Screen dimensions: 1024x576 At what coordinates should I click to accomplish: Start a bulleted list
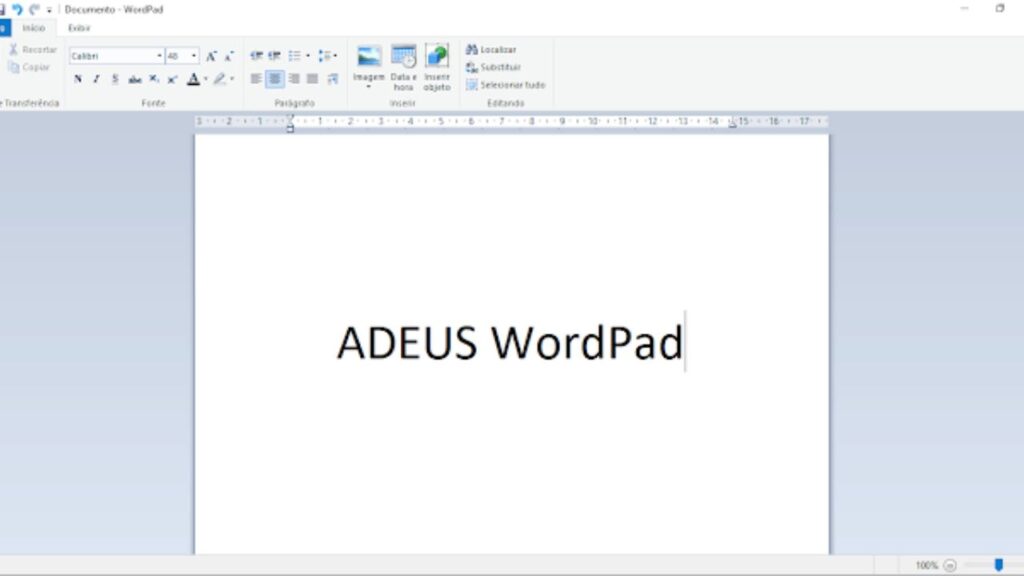(295, 56)
